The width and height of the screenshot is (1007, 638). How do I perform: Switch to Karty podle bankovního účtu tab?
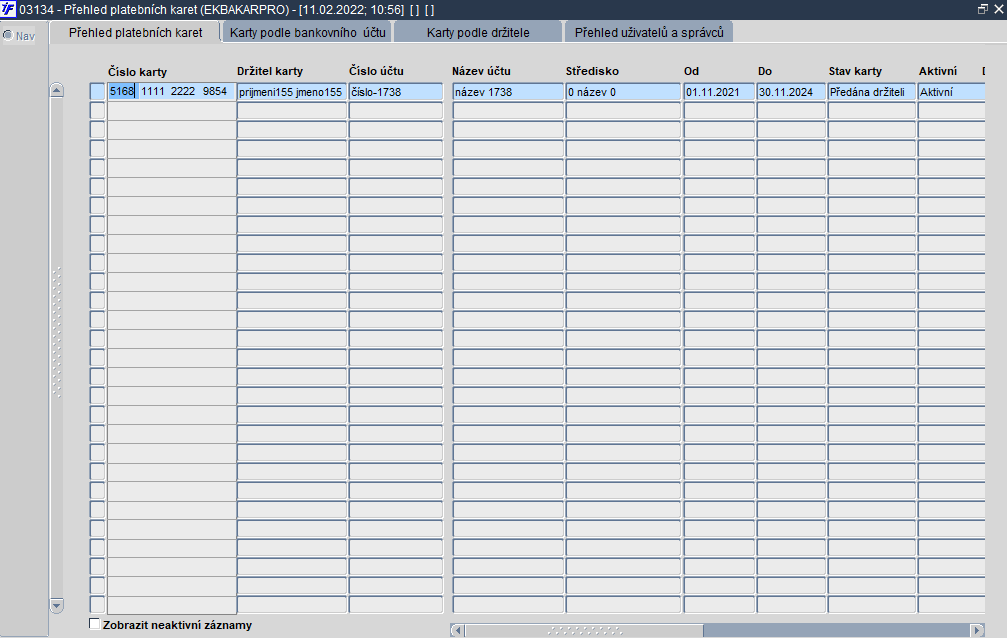click(x=308, y=32)
